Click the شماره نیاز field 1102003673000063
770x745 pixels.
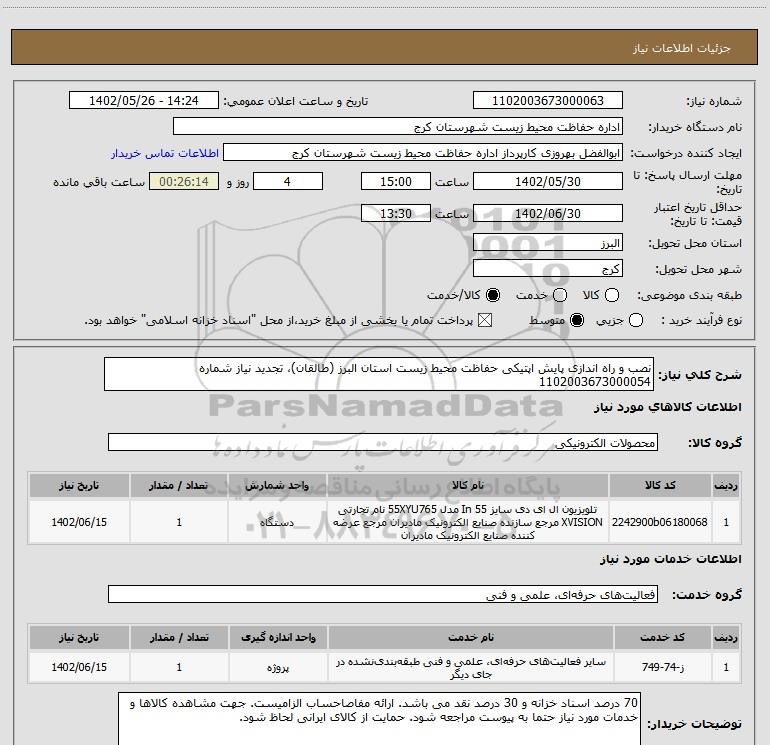click(x=548, y=100)
